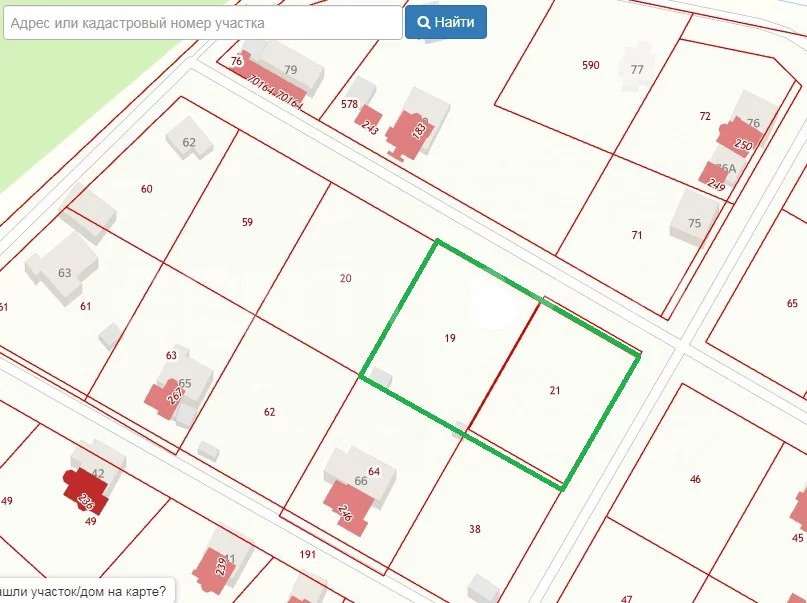
Task: Select parcel 21 inside the green outline
Action: (x=556, y=390)
